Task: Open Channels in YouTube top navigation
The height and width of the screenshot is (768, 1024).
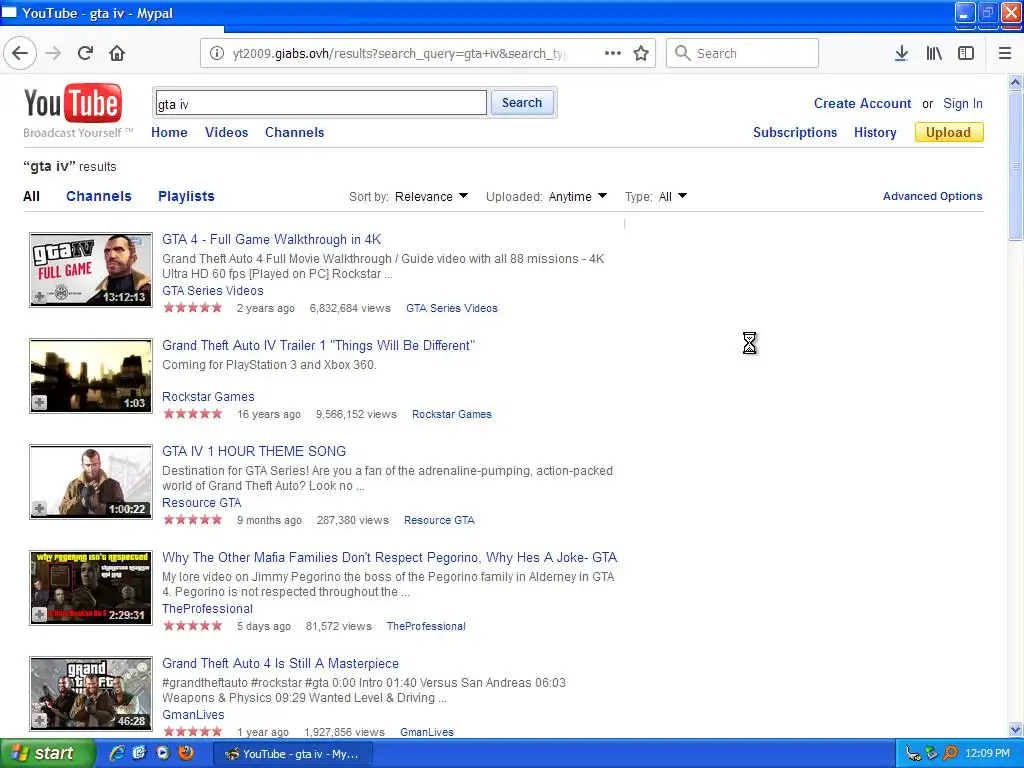Action: coord(295,132)
